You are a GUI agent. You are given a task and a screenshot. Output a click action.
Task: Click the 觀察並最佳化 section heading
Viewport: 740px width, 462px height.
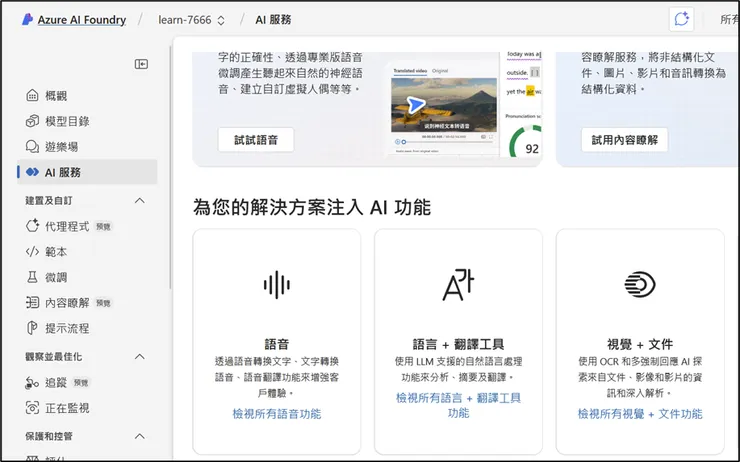[54, 357]
